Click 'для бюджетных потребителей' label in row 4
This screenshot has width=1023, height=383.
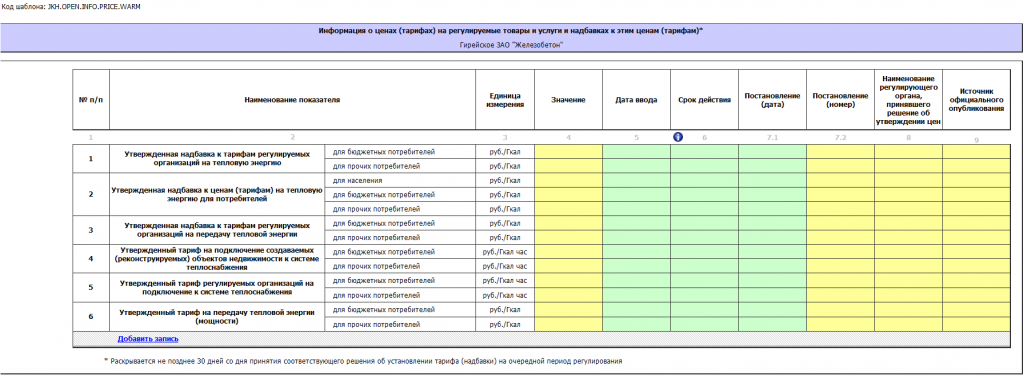click(384, 252)
